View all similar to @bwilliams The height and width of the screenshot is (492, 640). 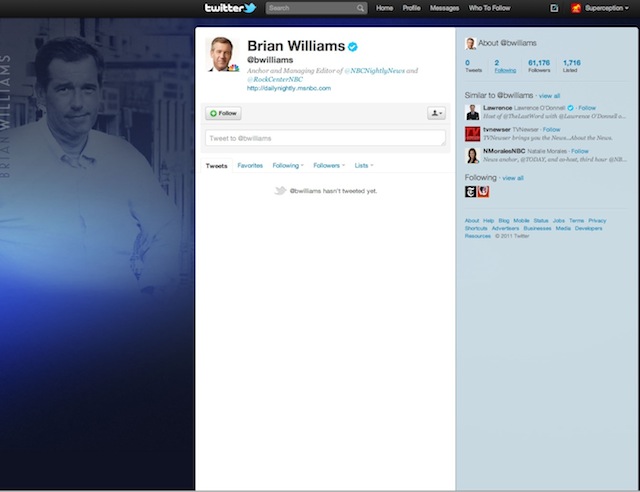pos(549,96)
